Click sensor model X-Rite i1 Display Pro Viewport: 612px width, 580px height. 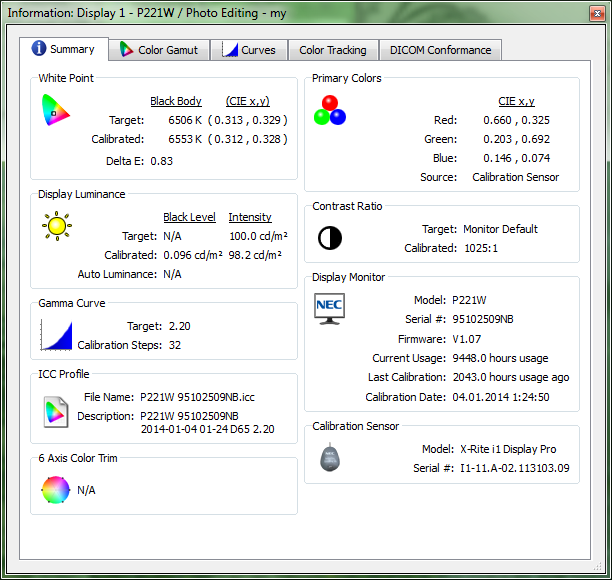[x=508, y=449]
